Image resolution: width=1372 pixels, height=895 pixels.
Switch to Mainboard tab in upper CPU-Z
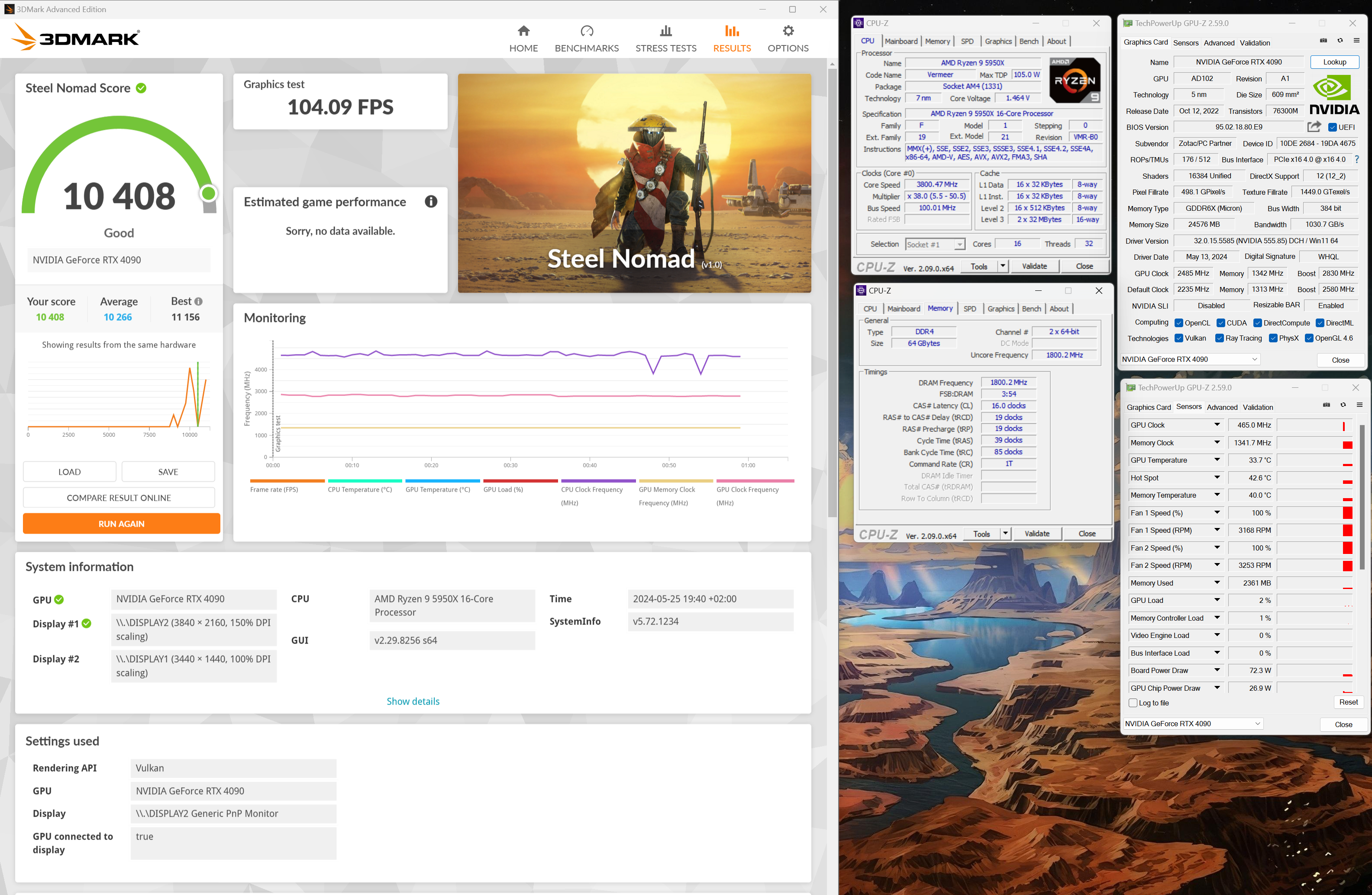[x=901, y=41]
